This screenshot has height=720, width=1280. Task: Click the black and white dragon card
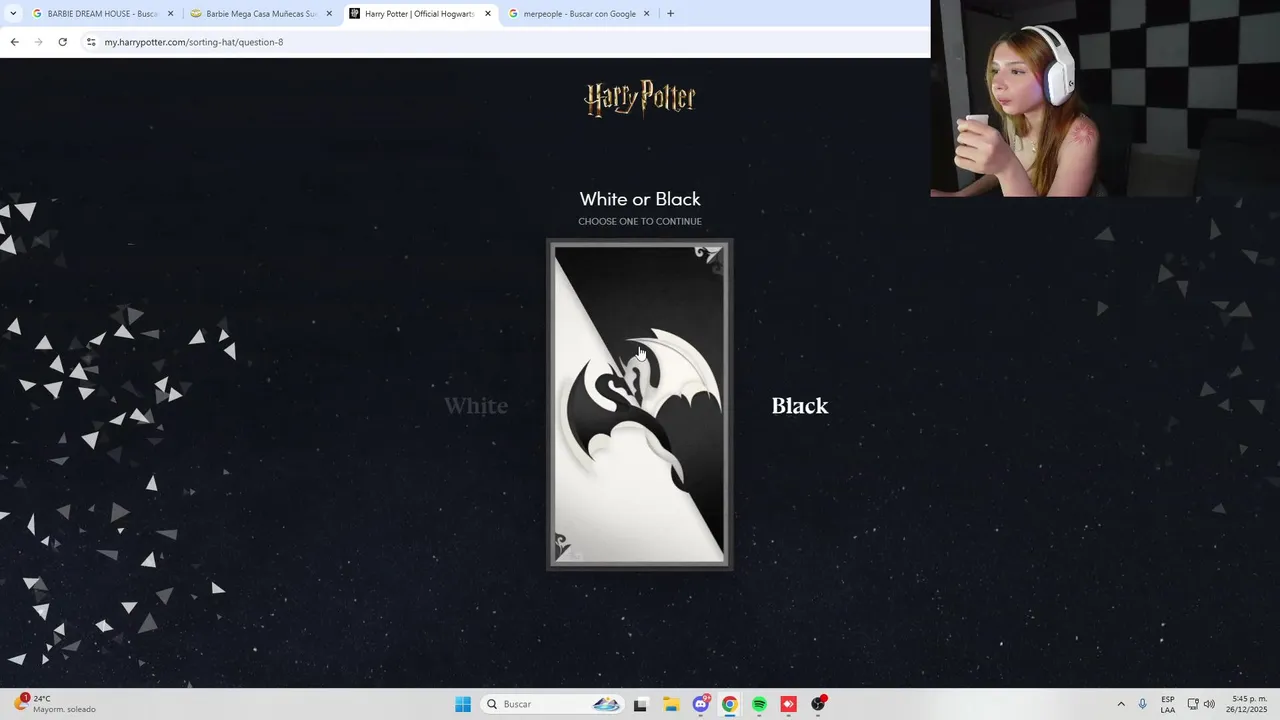click(x=640, y=405)
